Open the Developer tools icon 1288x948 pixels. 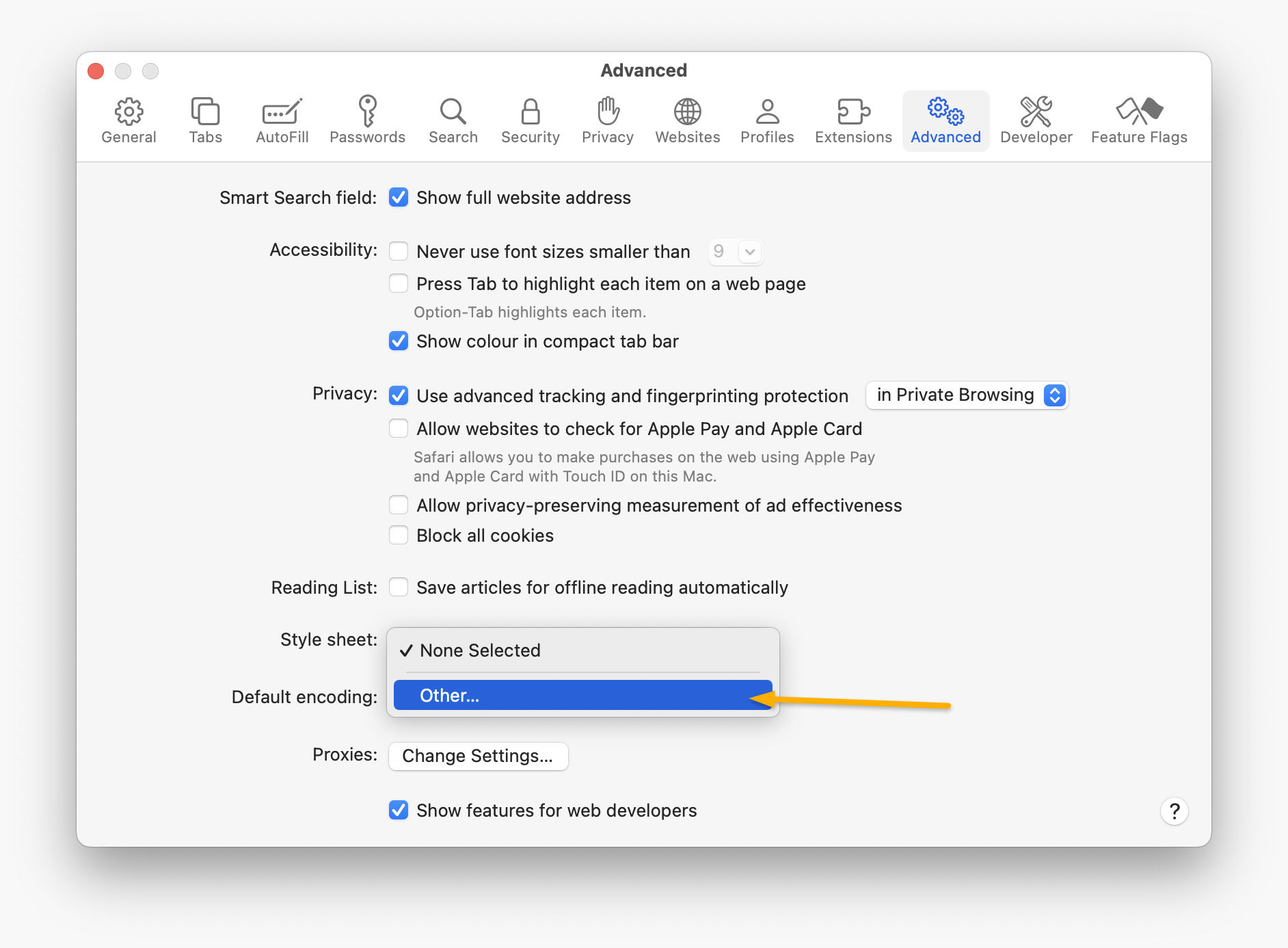pyautogui.click(x=1036, y=111)
